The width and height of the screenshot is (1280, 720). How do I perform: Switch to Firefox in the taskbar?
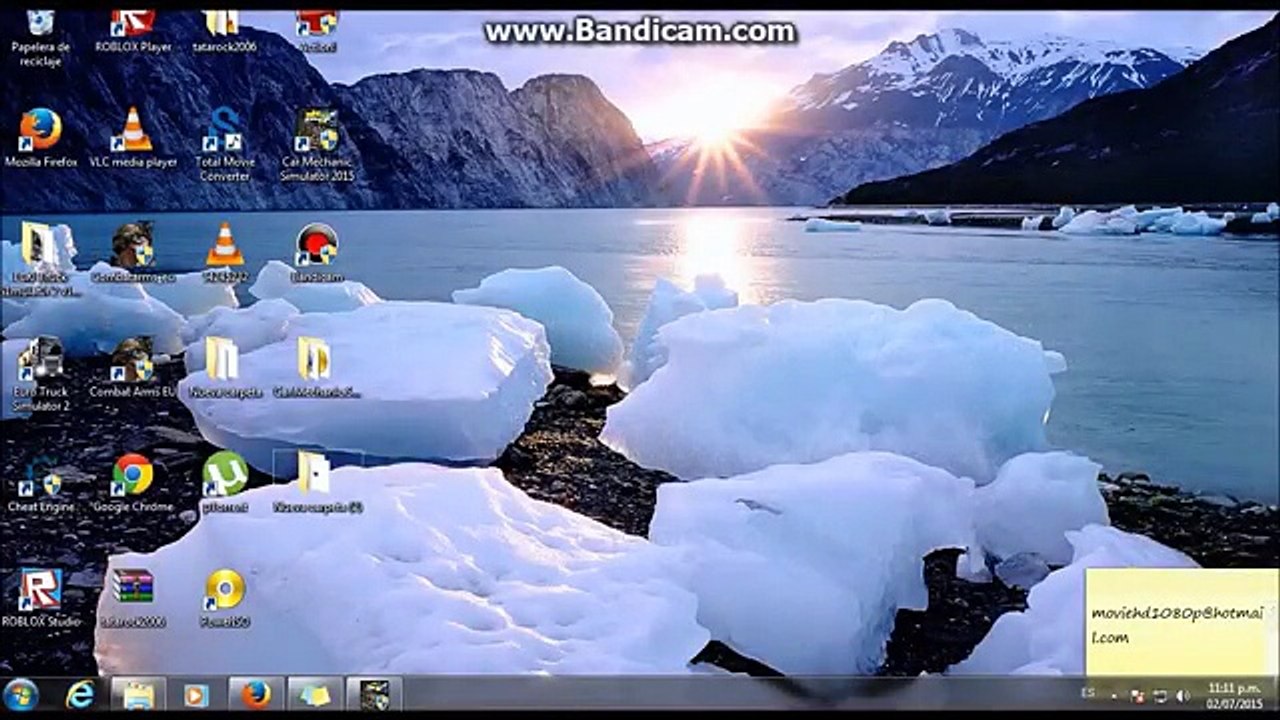point(256,694)
